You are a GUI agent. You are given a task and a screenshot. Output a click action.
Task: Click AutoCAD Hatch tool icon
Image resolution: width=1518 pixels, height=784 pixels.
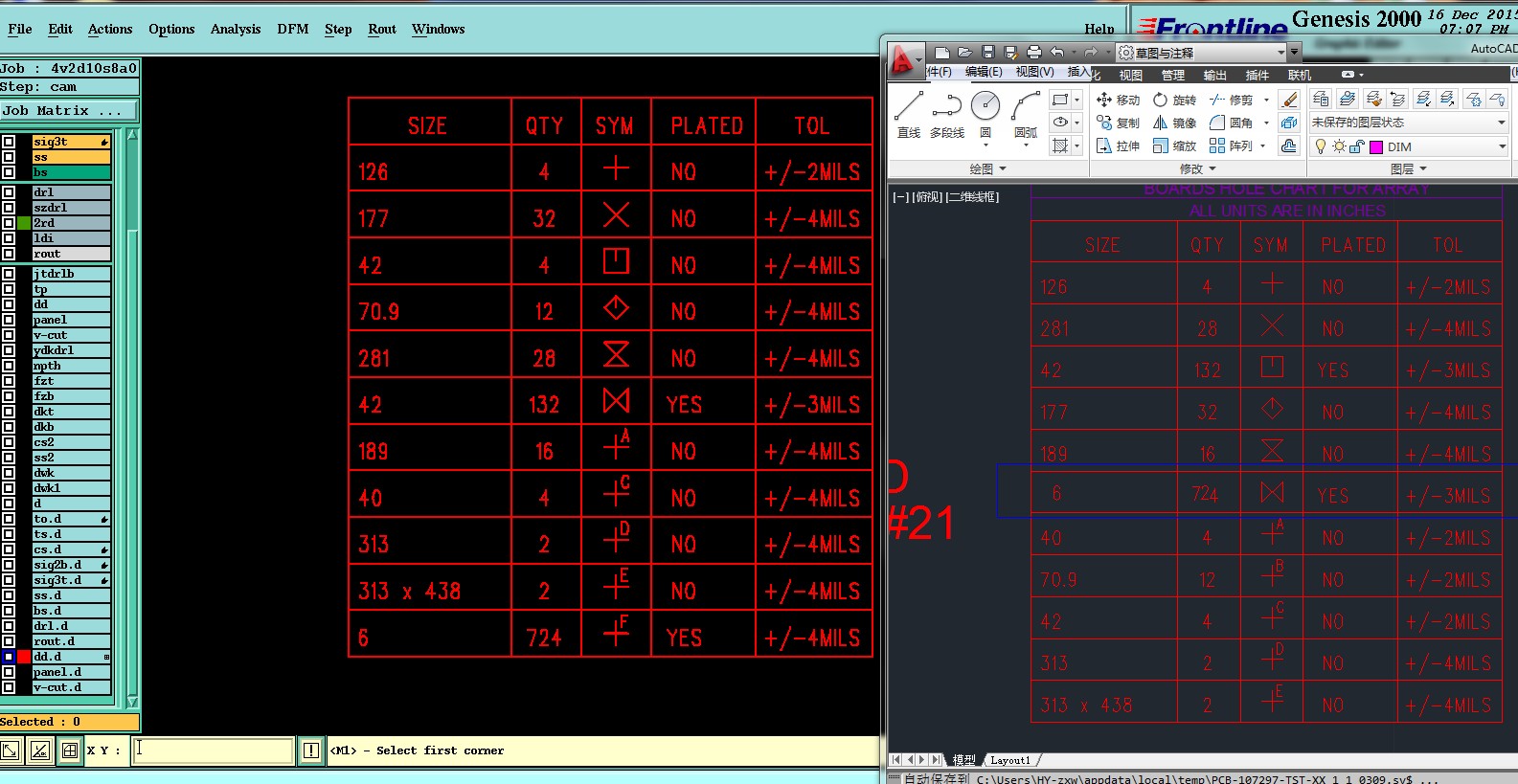coord(1059,146)
